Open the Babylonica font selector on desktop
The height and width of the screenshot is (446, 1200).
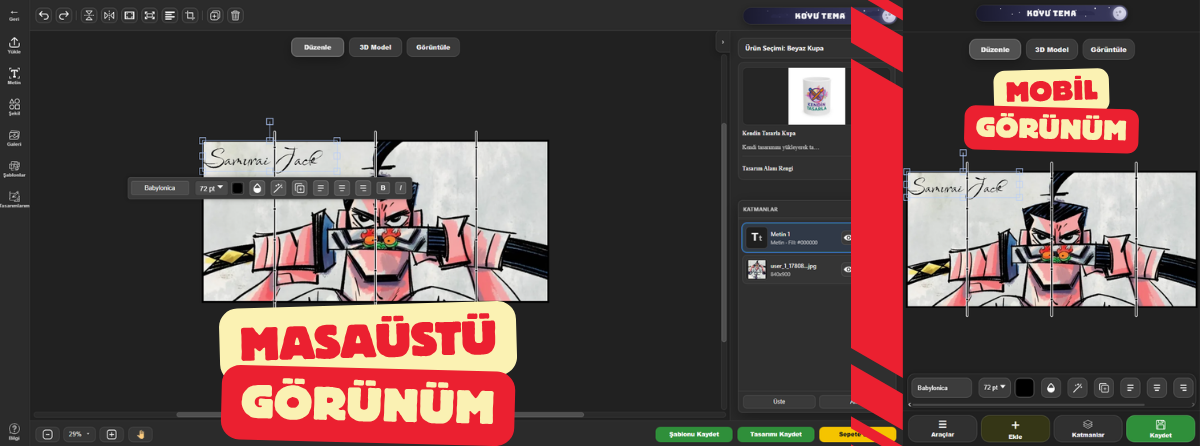tap(160, 187)
